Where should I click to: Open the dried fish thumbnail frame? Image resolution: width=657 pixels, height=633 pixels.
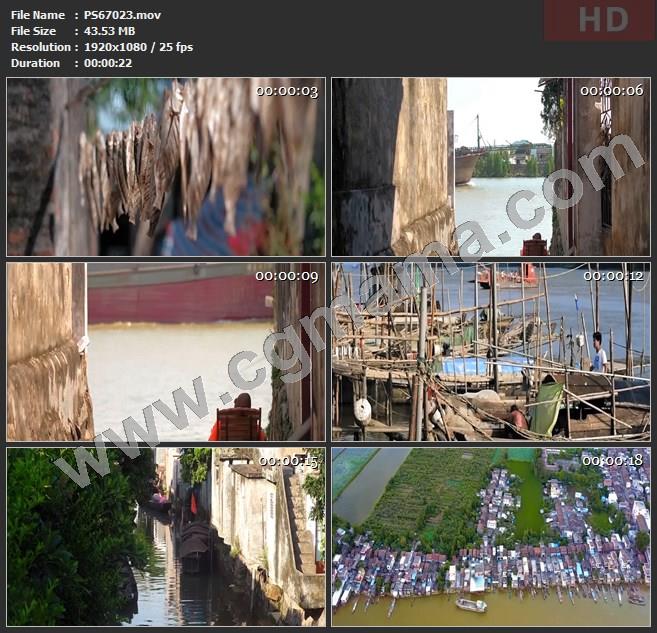165,167
